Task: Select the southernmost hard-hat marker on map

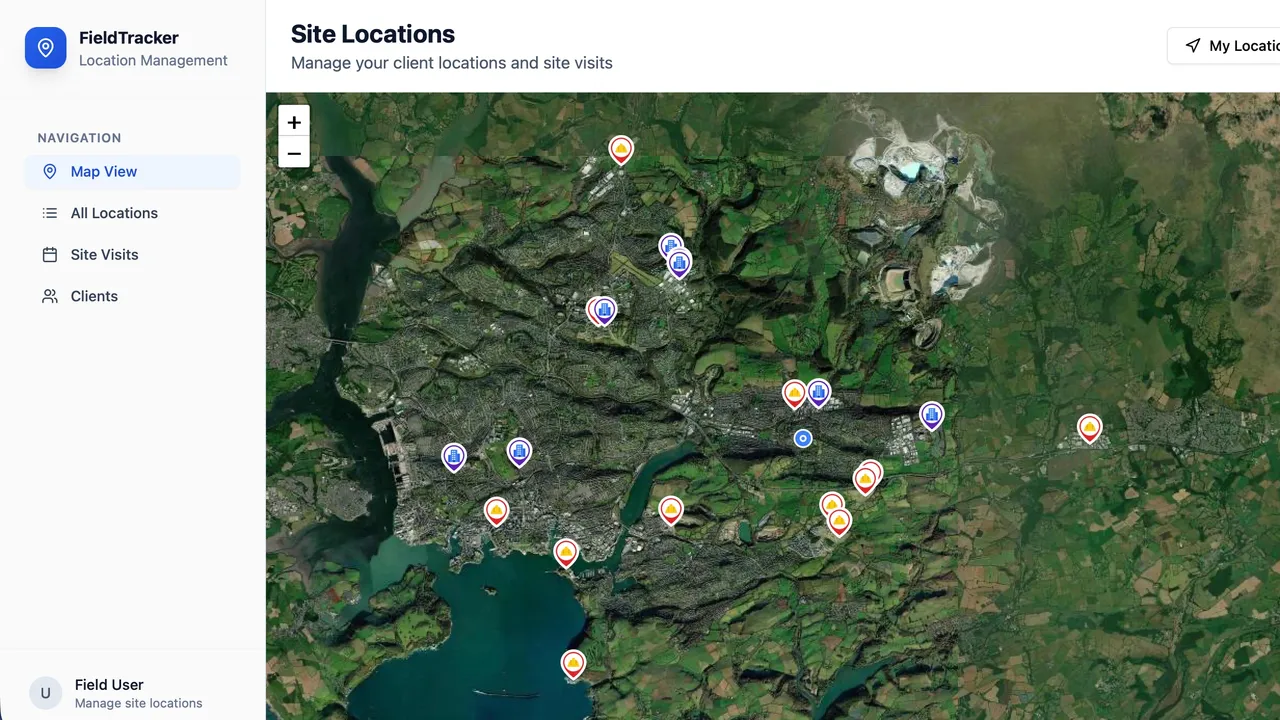Action: point(573,664)
